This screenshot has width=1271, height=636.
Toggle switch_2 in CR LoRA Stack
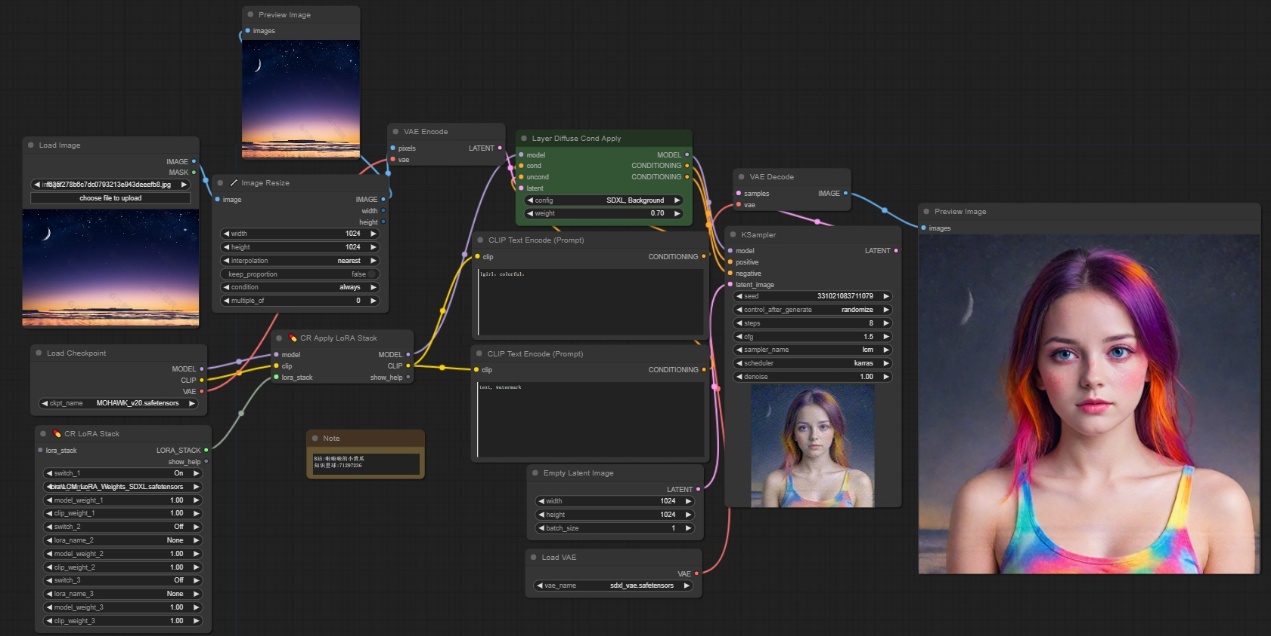120,527
